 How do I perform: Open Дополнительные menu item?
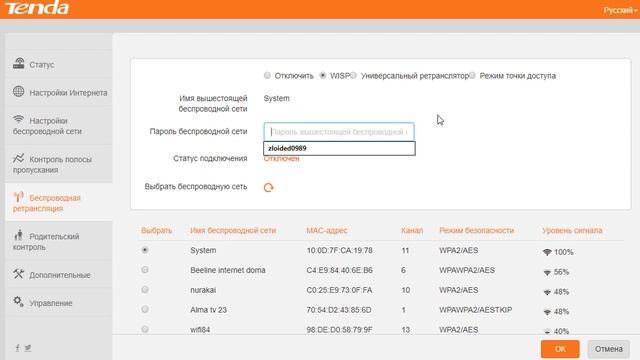60,275
